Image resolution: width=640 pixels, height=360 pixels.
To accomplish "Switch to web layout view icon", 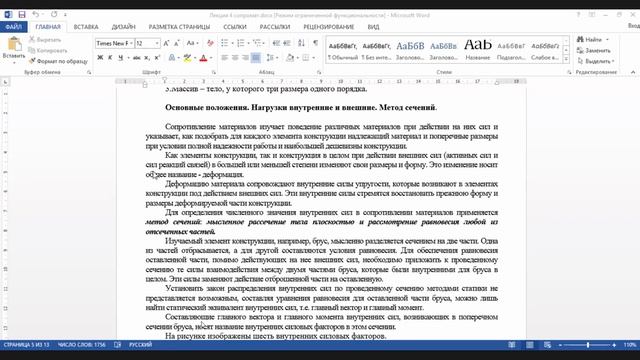I will (x=547, y=345).
